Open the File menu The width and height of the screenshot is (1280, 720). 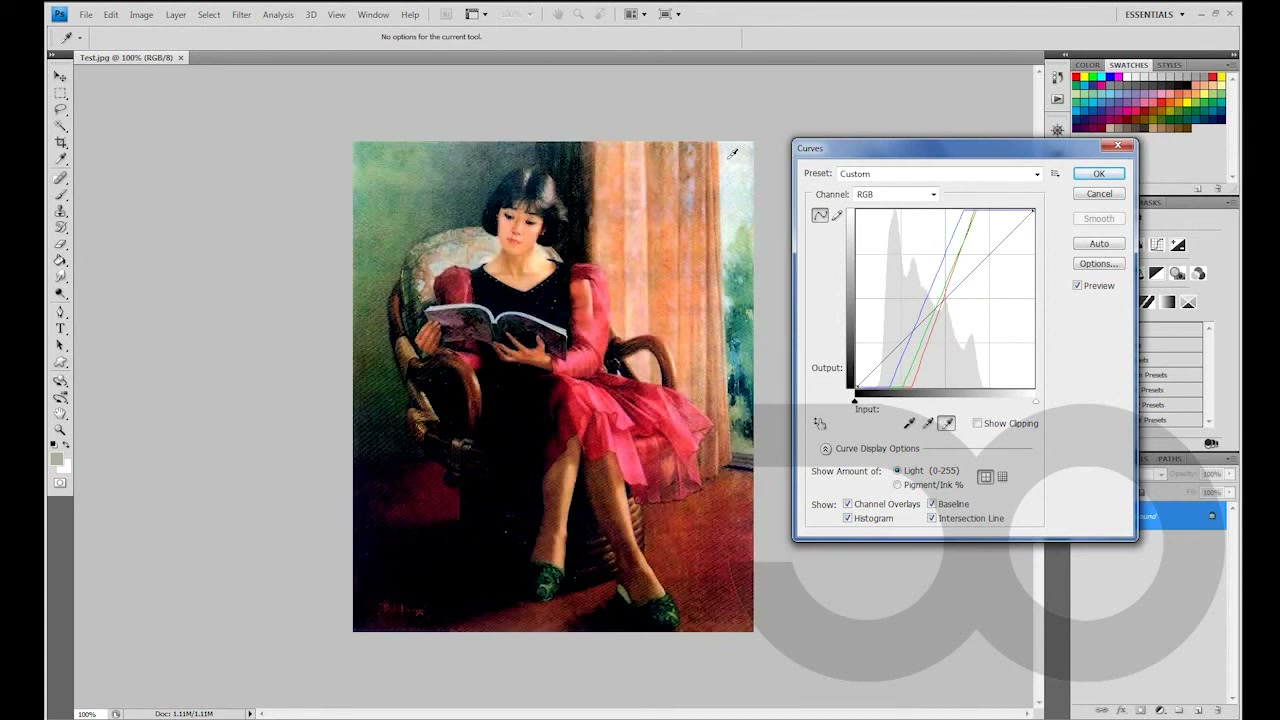point(86,15)
